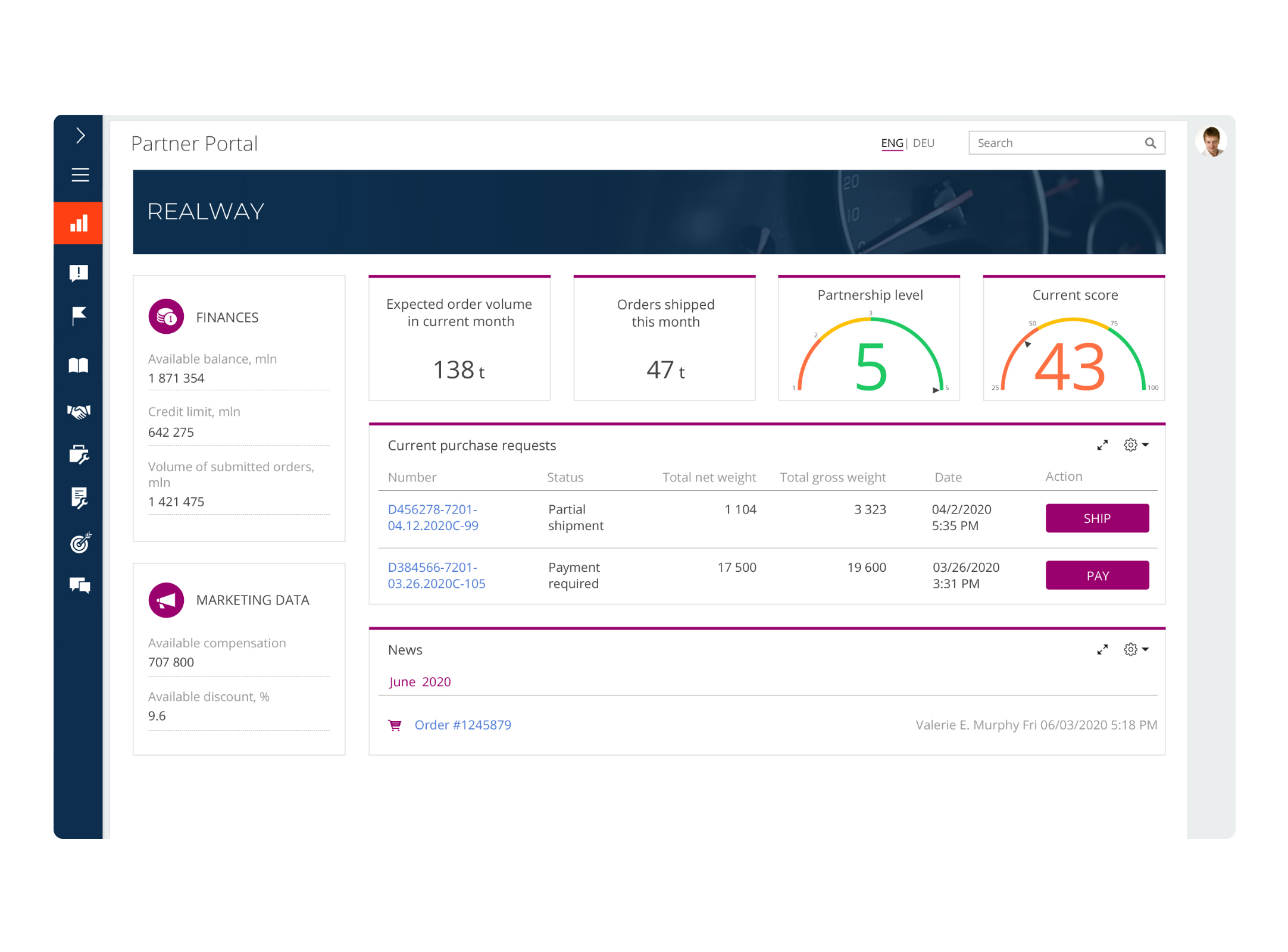Click the SHIP button

pyautogui.click(x=1097, y=518)
